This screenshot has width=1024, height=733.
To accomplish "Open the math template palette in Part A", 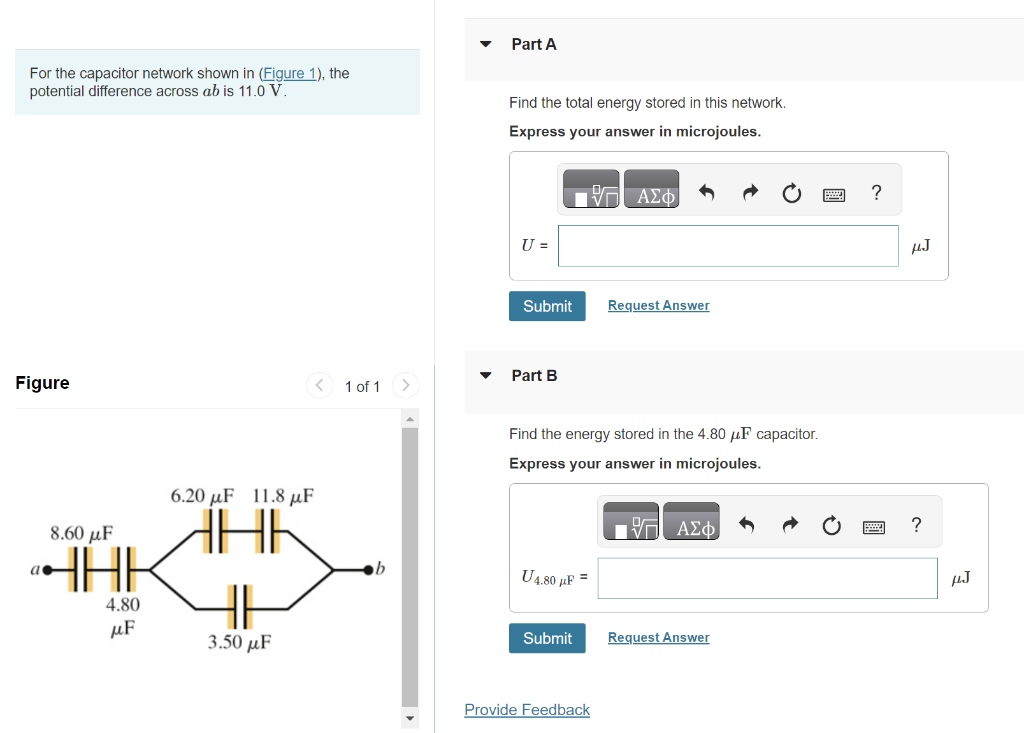I will 591,188.
